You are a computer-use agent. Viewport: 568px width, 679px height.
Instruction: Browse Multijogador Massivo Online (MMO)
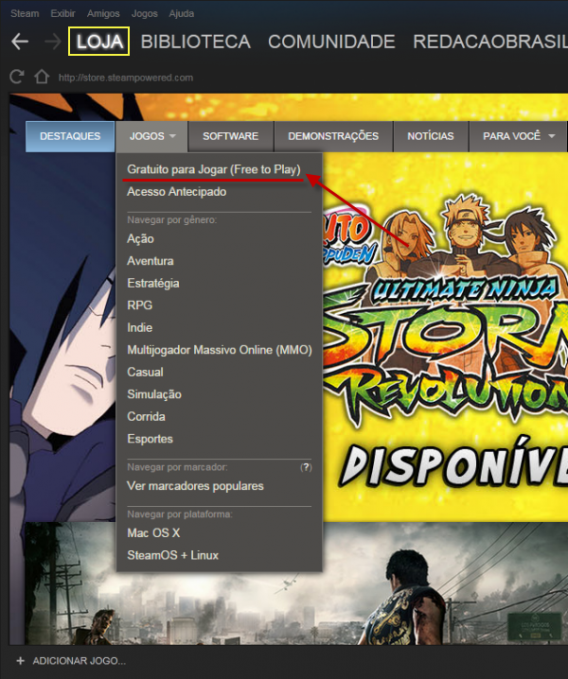[x=219, y=350]
